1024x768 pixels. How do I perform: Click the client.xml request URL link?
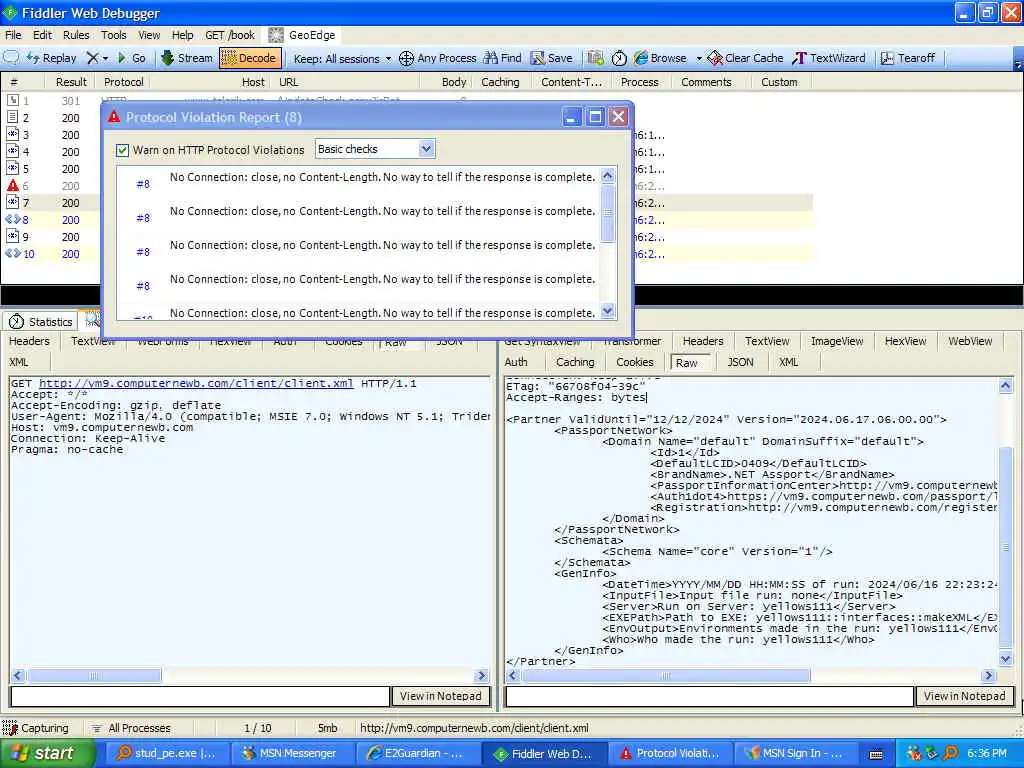click(x=196, y=383)
